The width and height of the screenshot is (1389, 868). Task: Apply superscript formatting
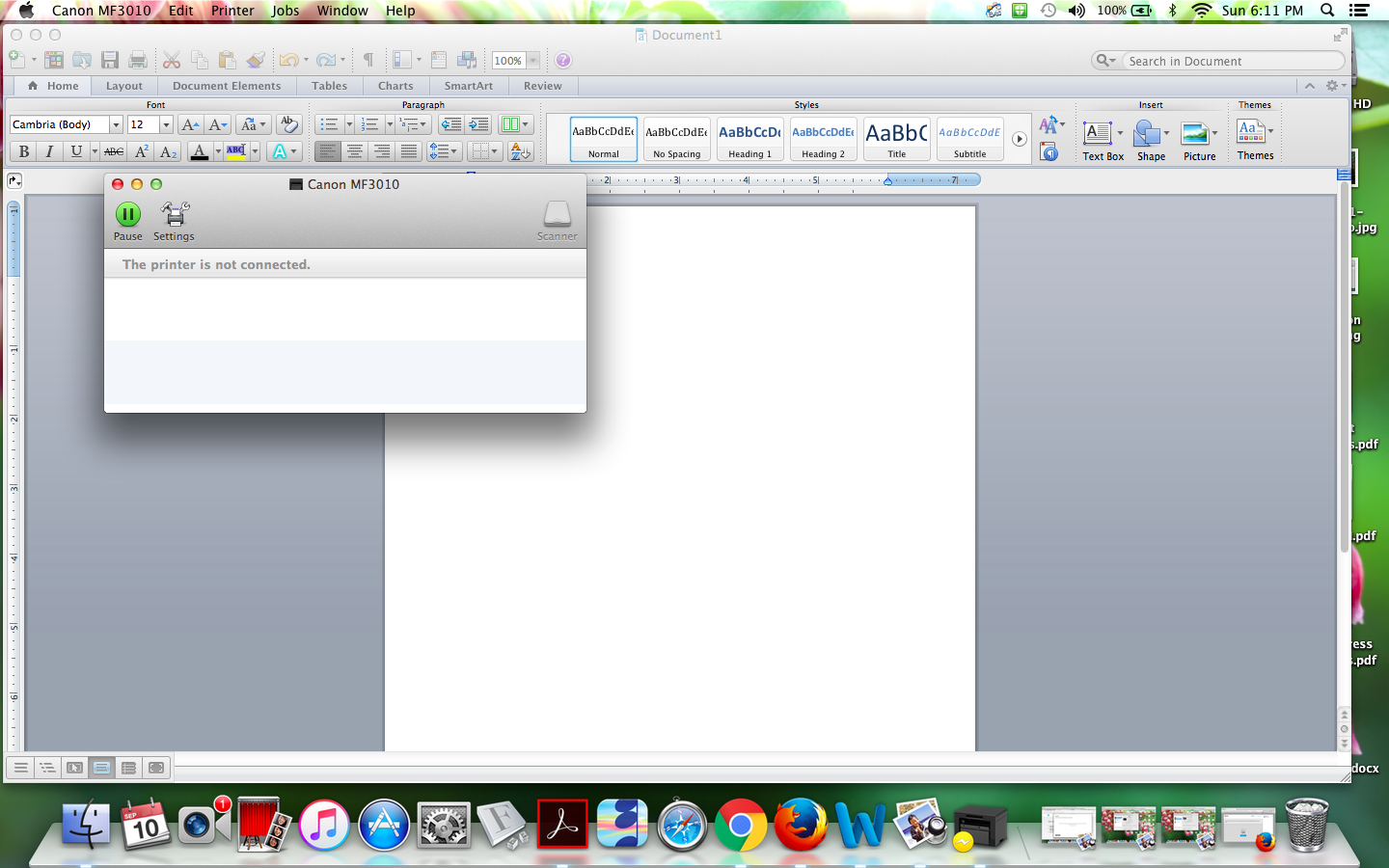click(142, 151)
